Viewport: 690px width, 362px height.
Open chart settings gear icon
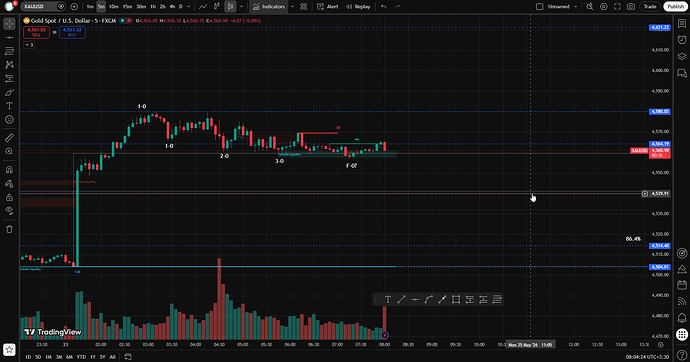(604, 7)
